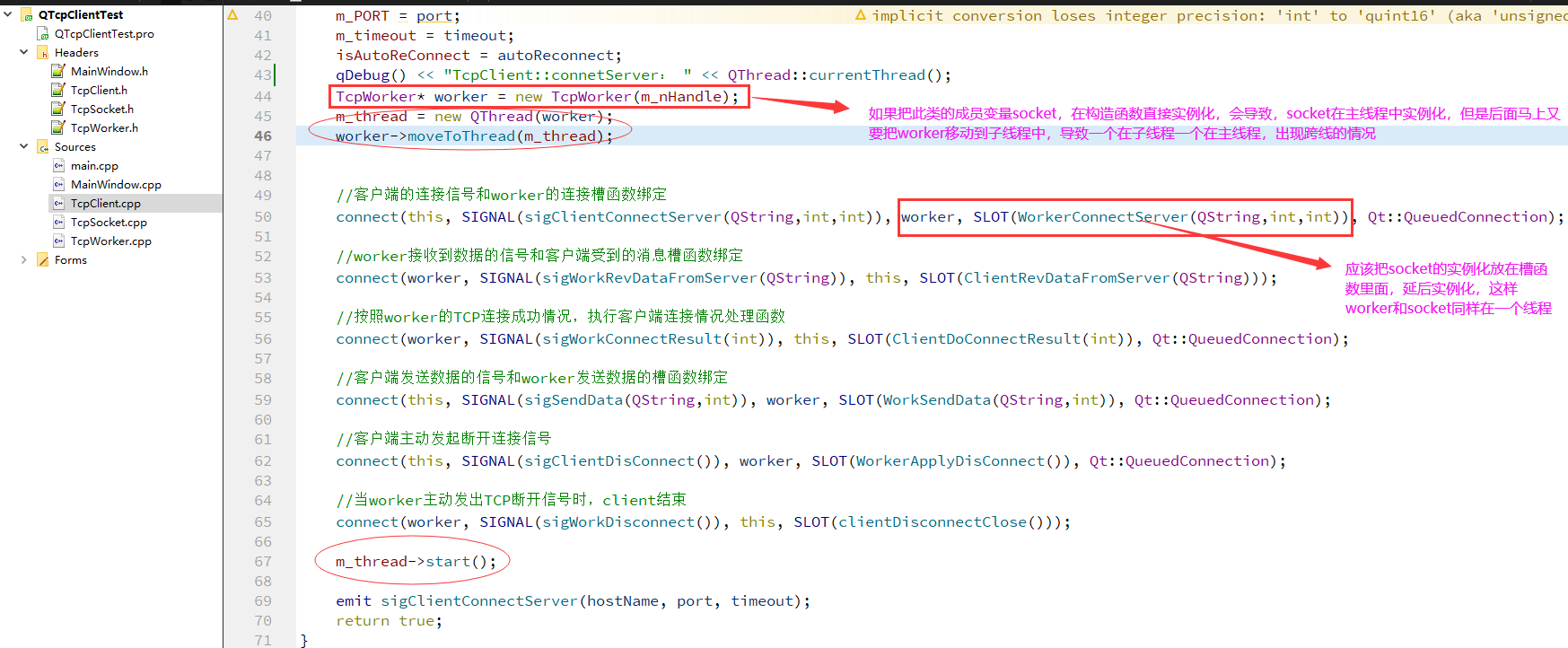Click the Headers folder icon
The width and height of the screenshot is (1568, 648).
pyautogui.click(x=43, y=52)
